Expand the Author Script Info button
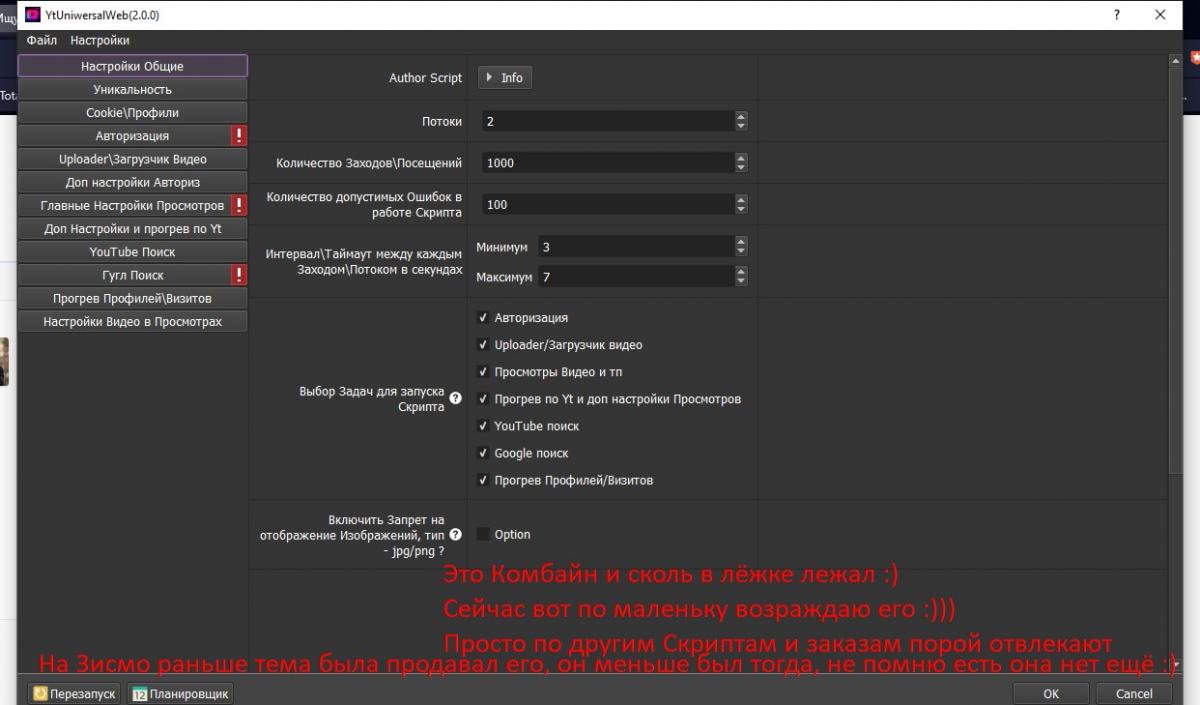This screenshot has width=1200, height=705. click(505, 78)
